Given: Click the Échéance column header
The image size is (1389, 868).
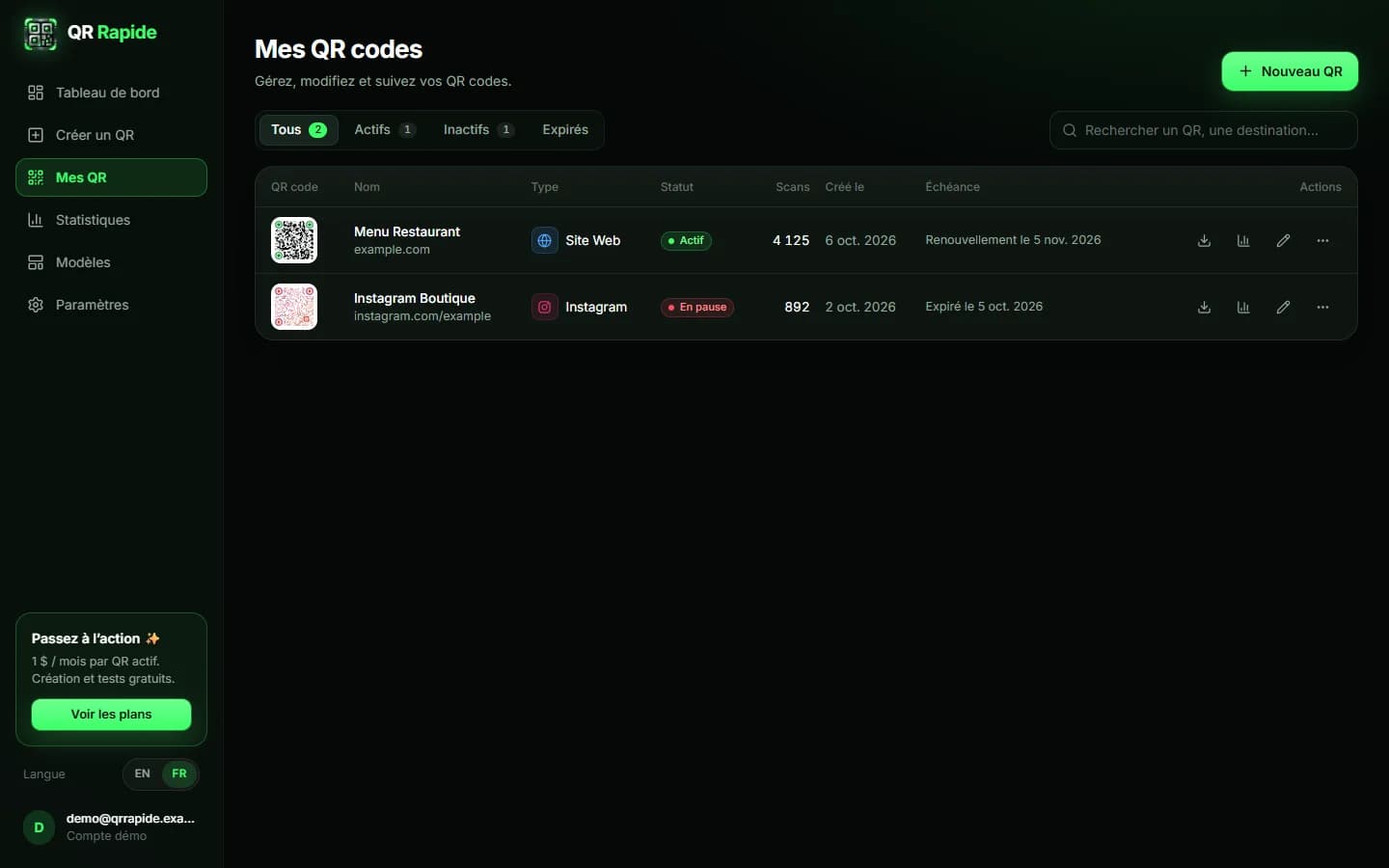Looking at the screenshot, I should [953, 187].
